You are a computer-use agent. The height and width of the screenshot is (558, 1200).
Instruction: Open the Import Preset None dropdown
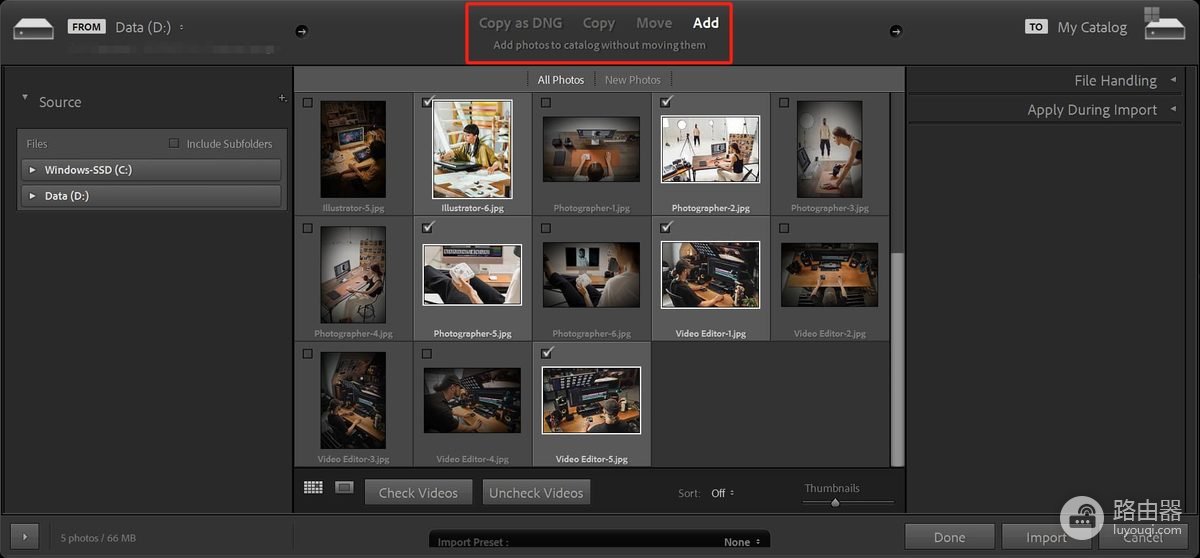[741, 542]
